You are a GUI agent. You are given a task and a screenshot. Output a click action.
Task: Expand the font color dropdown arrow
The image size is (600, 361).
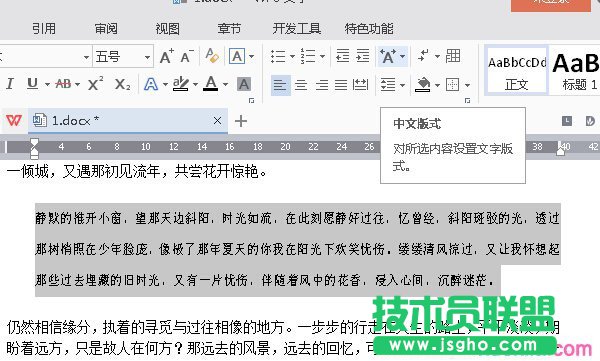coord(225,85)
